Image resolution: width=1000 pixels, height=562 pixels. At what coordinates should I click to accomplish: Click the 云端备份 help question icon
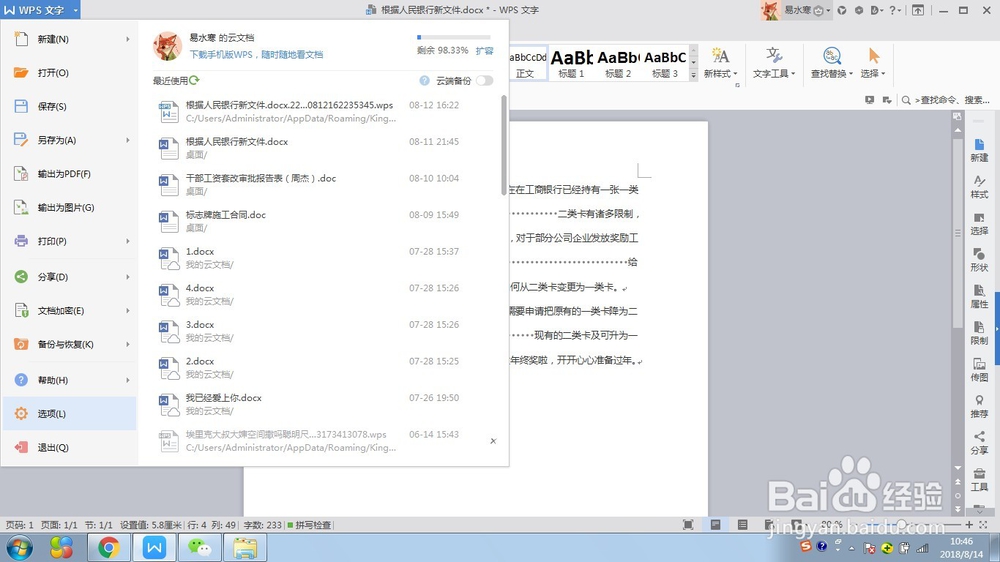click(x=424, y=80)
